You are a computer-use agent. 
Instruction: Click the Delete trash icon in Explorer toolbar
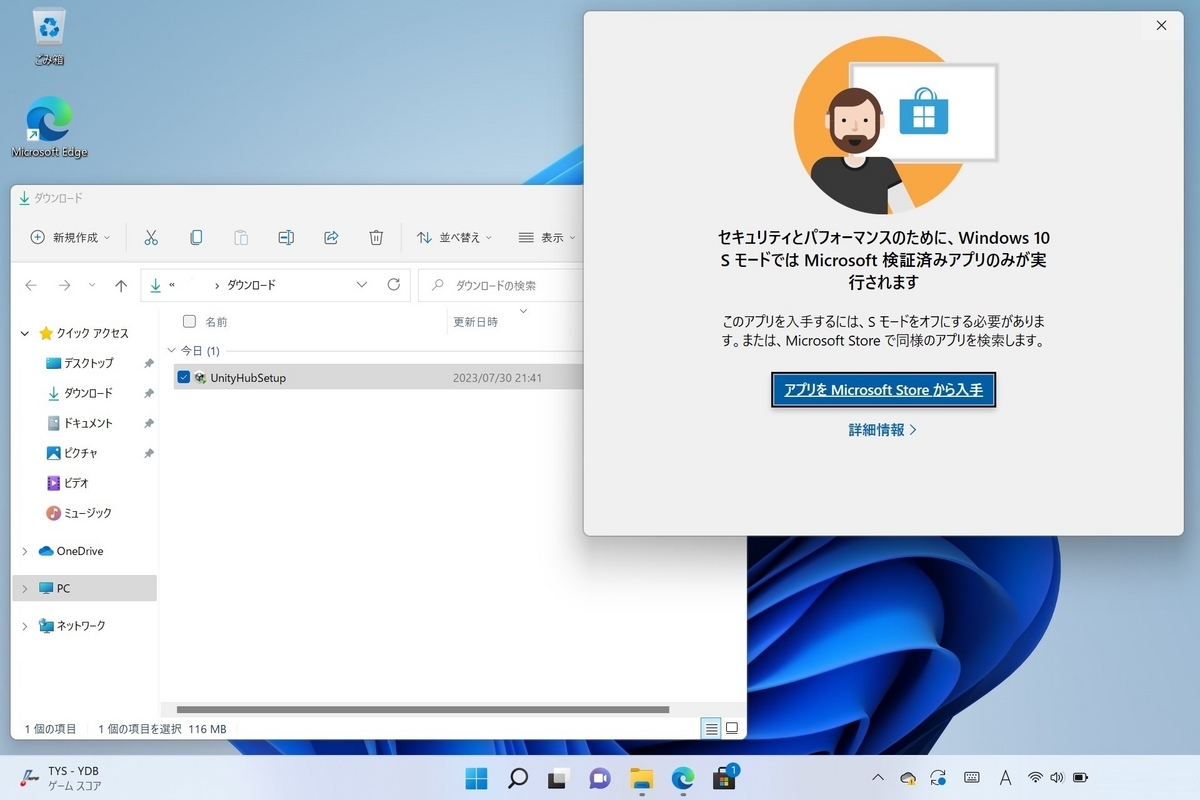[x=376, y=237]
